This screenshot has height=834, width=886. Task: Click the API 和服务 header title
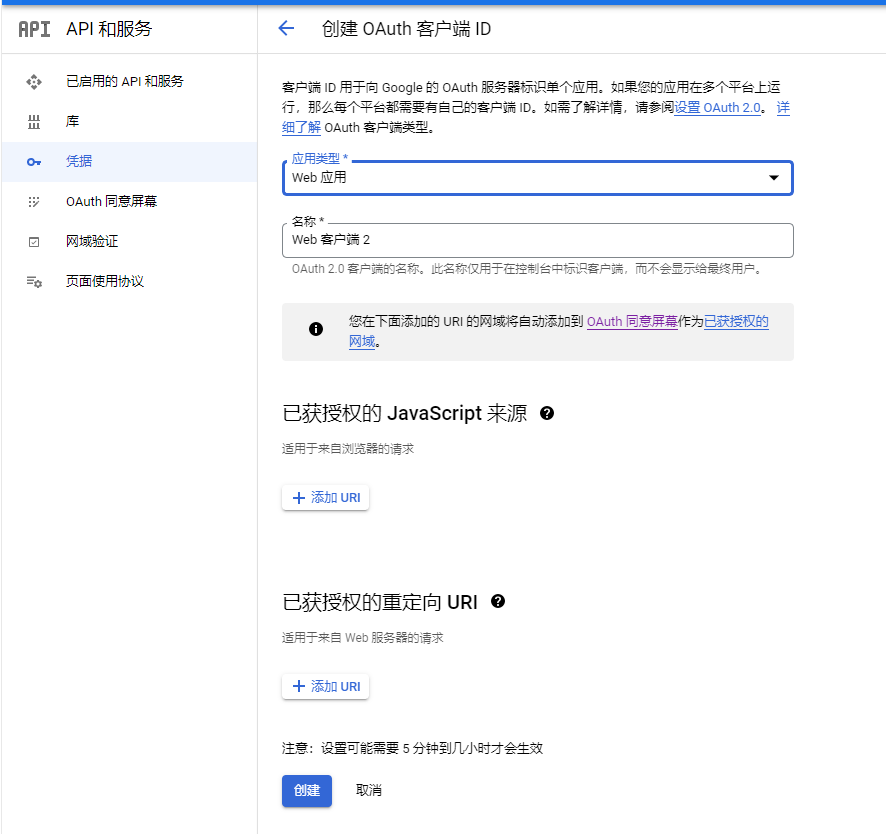point(109,29)
